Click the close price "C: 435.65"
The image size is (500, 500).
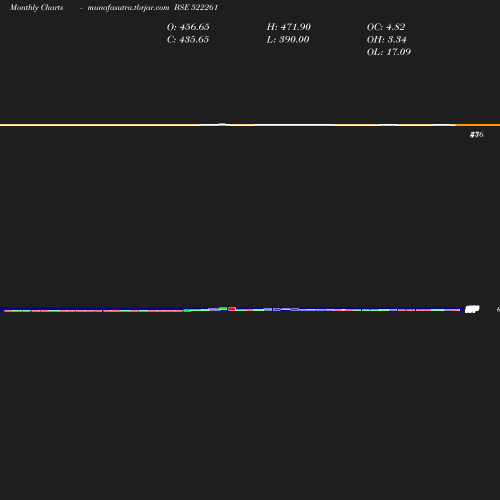pyautogui.click(x=188, y=39)
